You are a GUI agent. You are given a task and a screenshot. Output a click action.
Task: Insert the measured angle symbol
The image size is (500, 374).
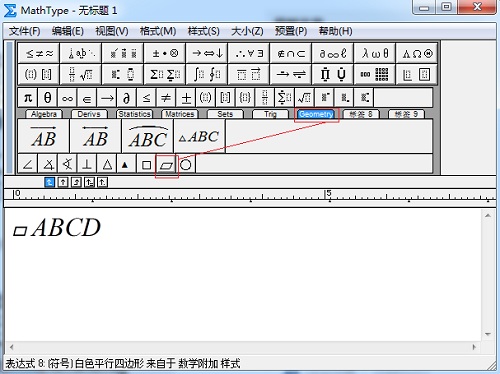(x=48, y=164)
